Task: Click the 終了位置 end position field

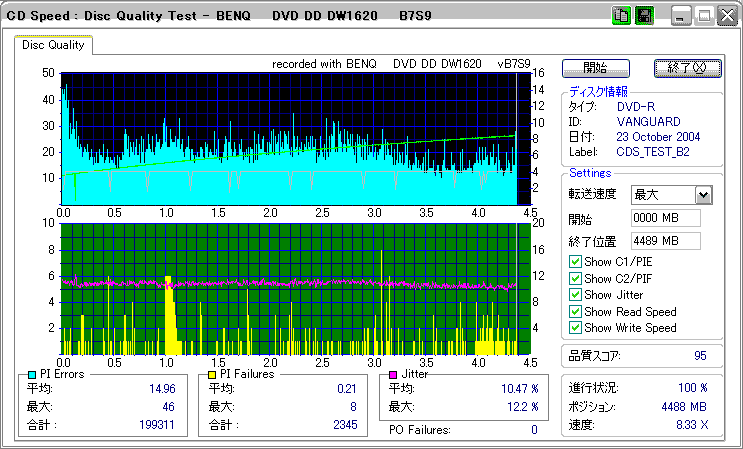Action: coord(665,241)
